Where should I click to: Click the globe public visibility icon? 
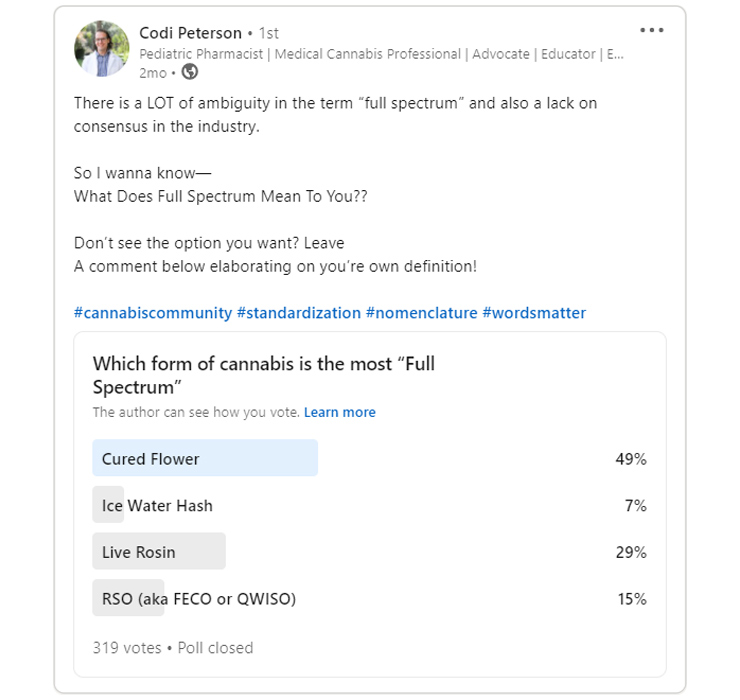click(x=190, y=72)
